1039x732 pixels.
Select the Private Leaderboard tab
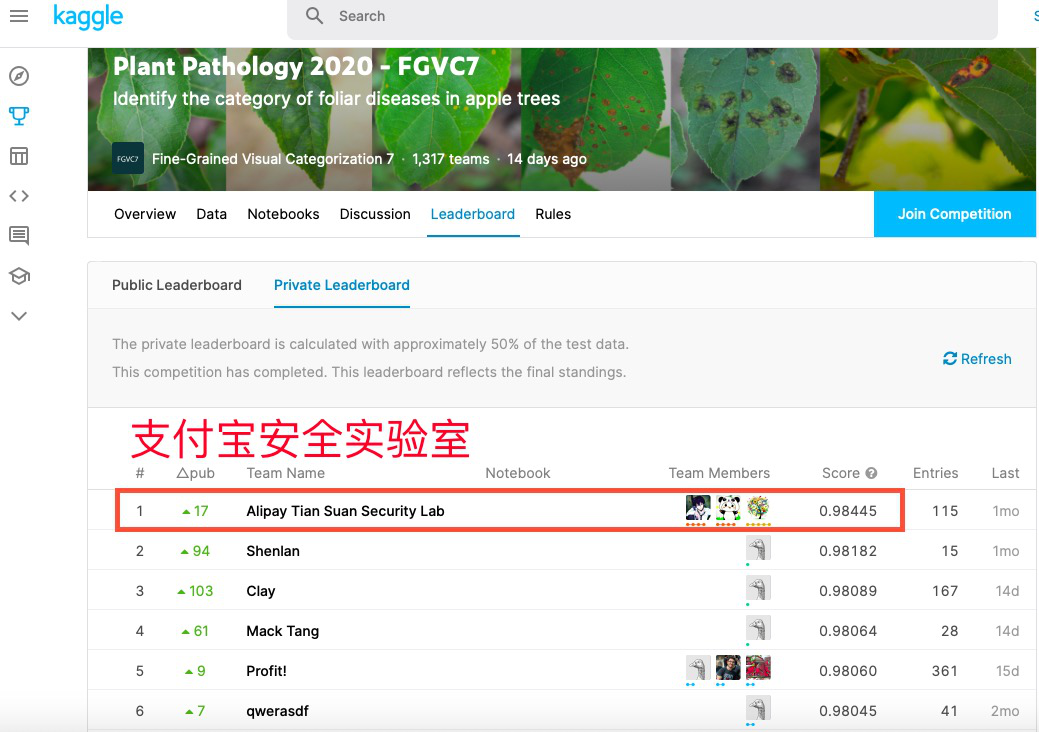click(342, 285)
